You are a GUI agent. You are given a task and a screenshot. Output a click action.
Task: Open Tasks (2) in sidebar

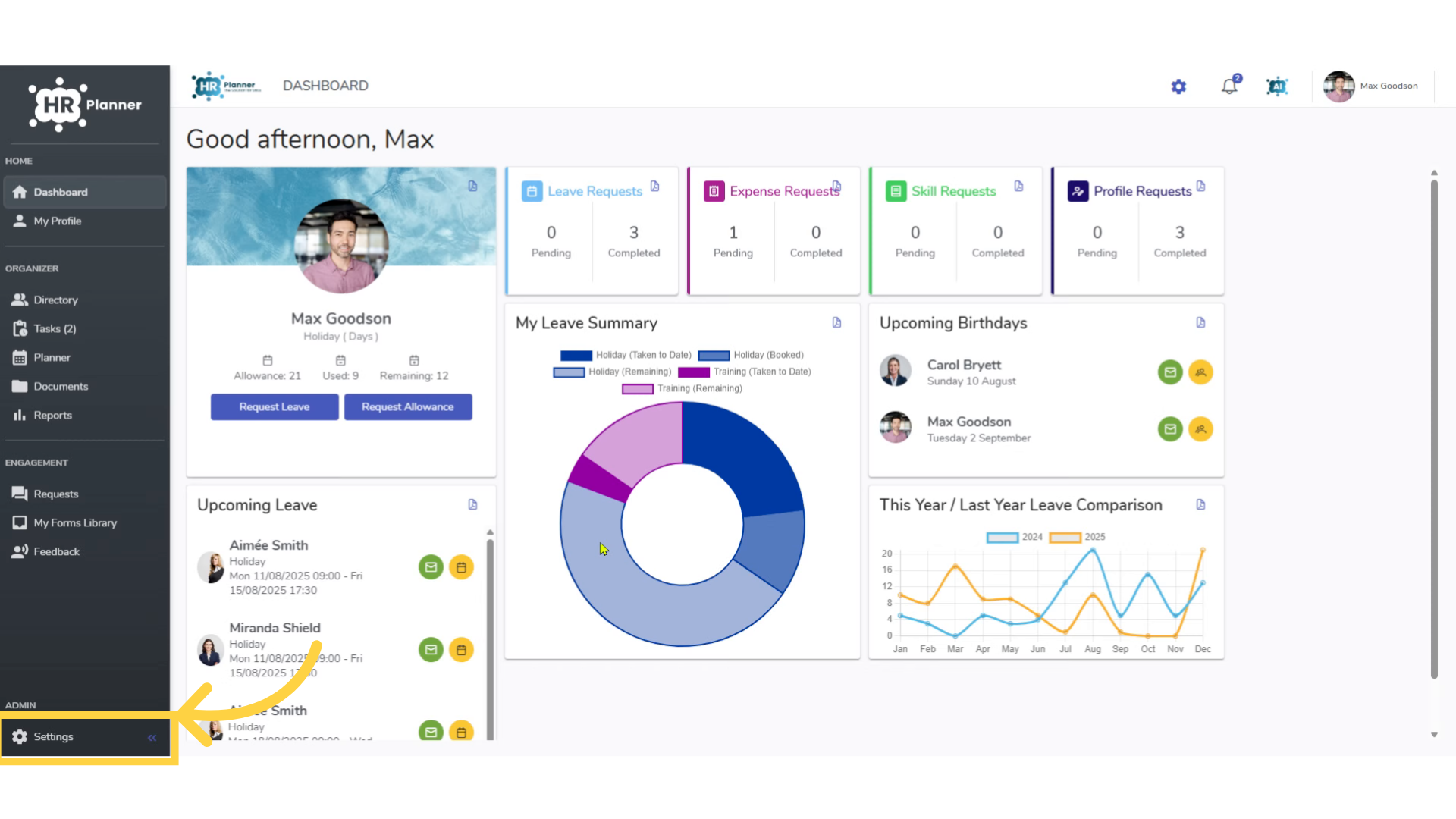click(84, 329)
